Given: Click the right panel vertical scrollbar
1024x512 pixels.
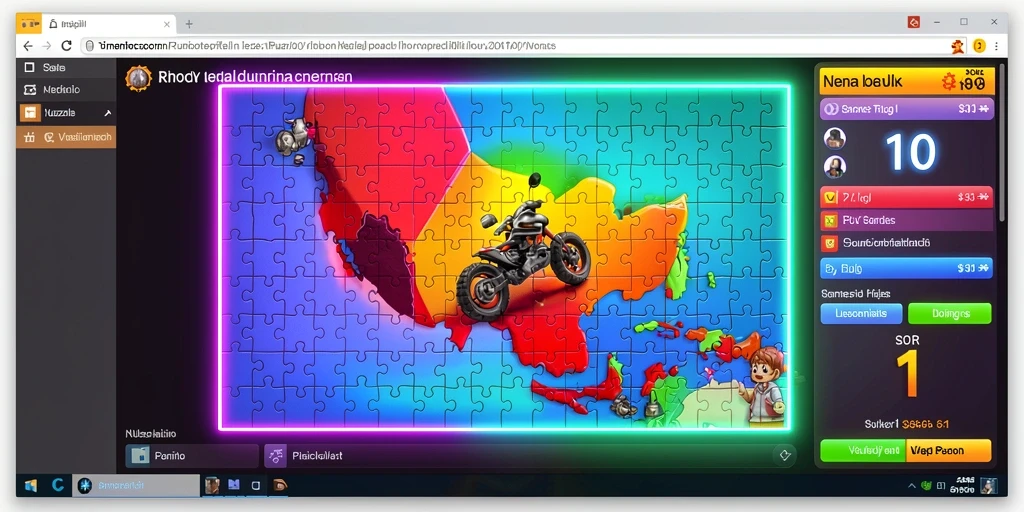Looking at the screenshot, I should click(x=1002, y=144).
